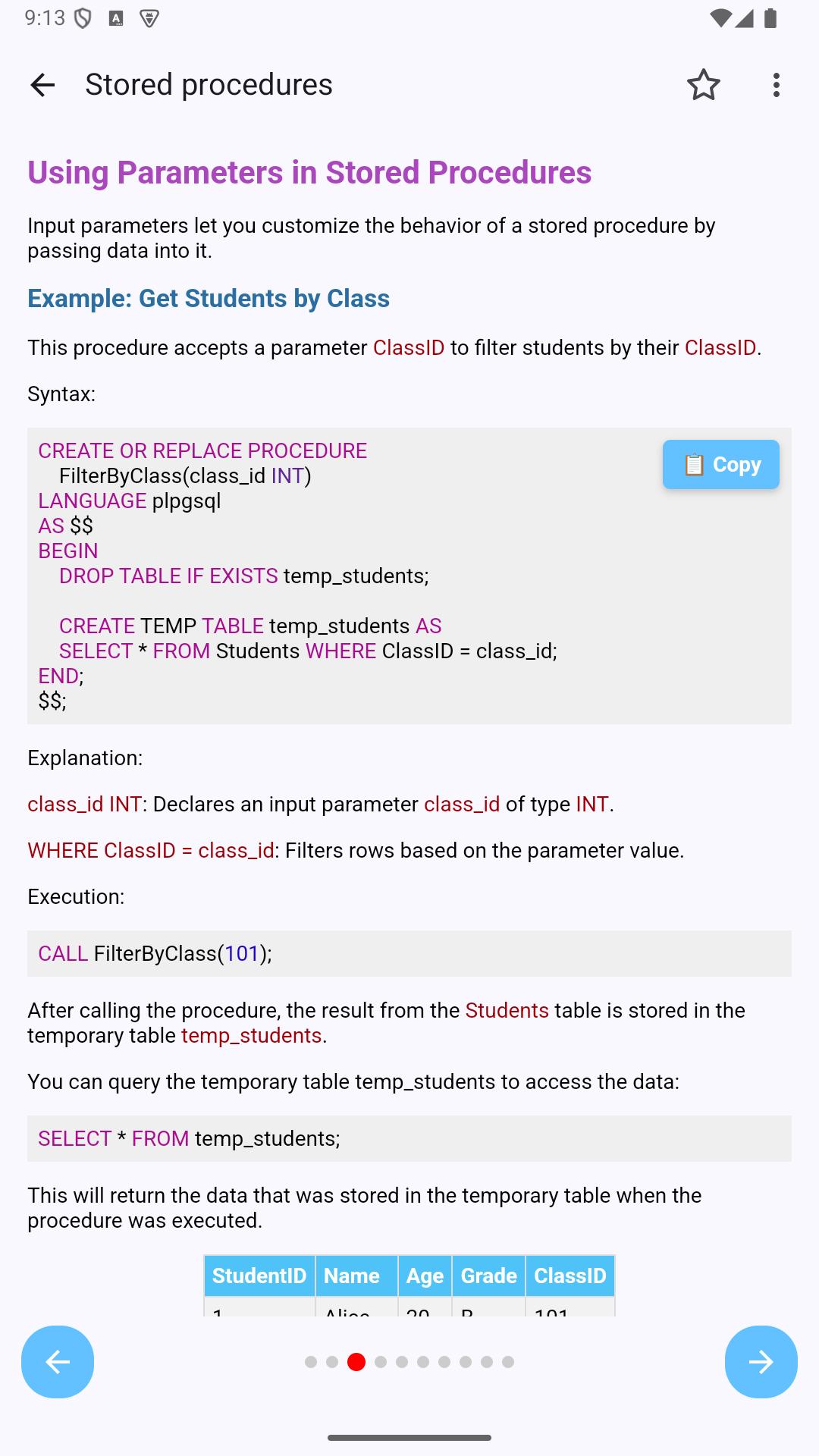
Task: Tap the SELECT * FROM temp_students code block
Action: click(x=409, y=1138)
